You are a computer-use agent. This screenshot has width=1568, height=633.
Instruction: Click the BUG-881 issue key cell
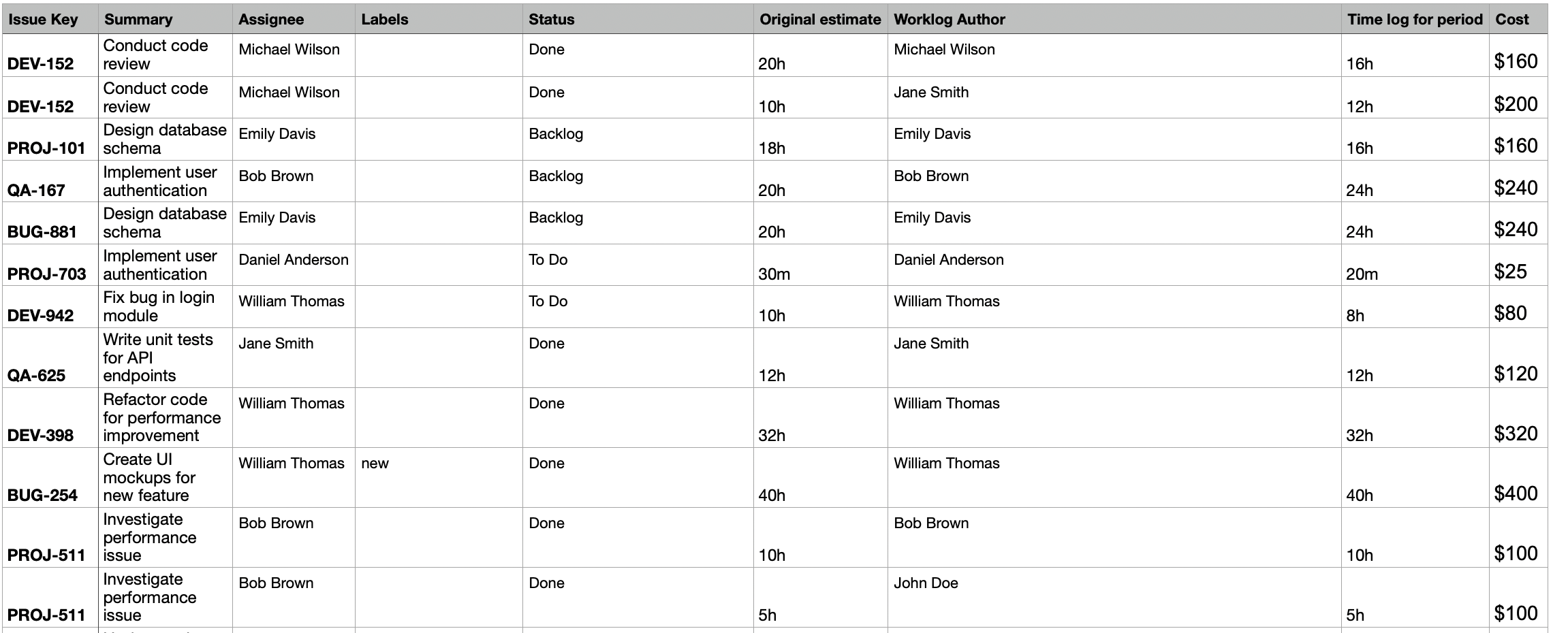coord(42,232)
